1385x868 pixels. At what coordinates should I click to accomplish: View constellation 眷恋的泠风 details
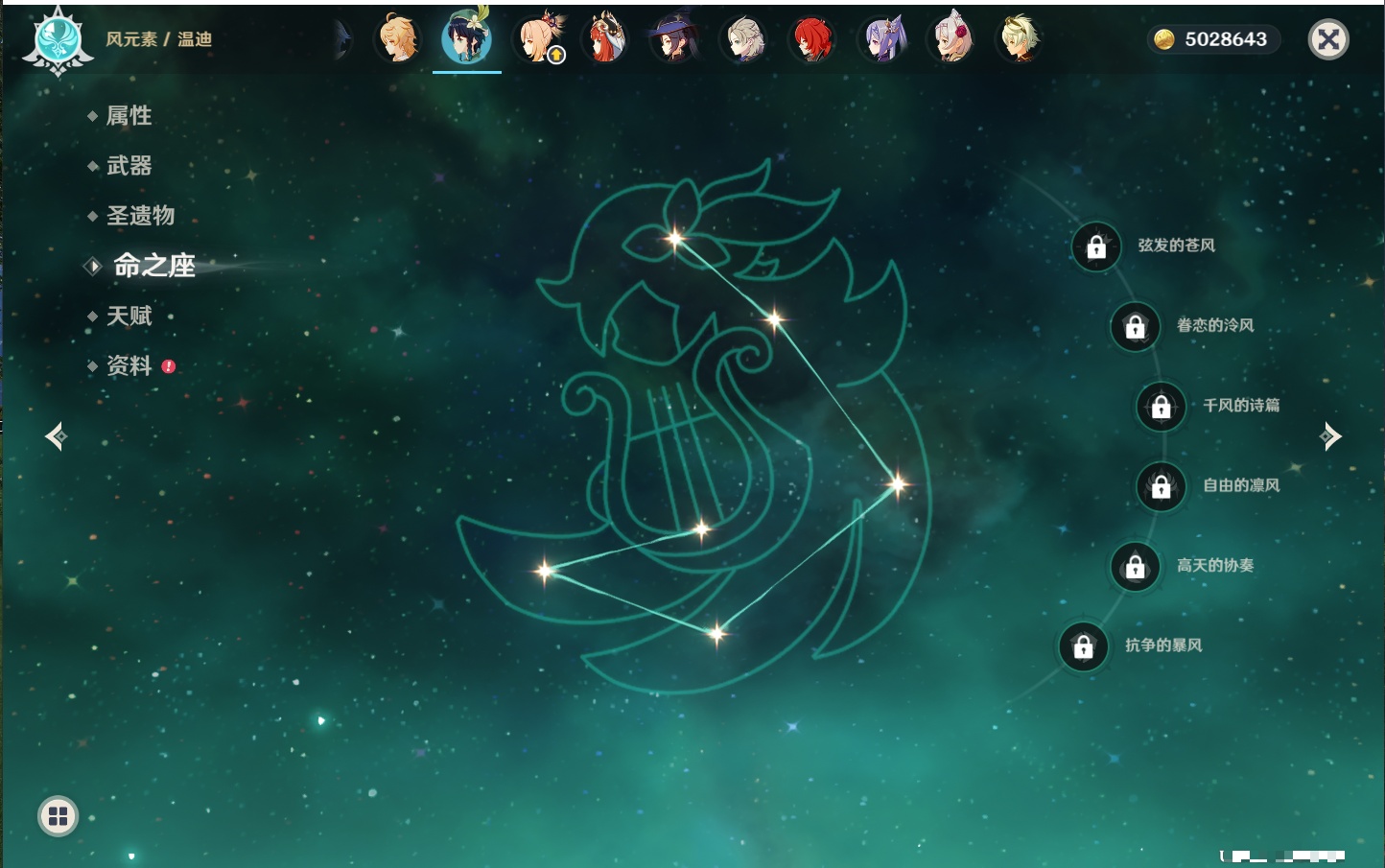point(1215,325)
